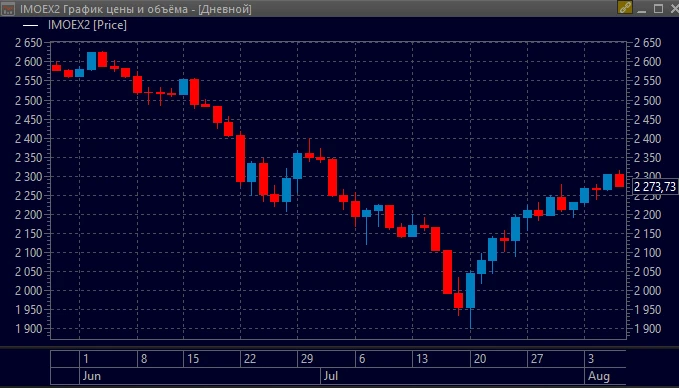
Task: Toggle the yellow chain link icon
Action: click(x=625, y=8)
